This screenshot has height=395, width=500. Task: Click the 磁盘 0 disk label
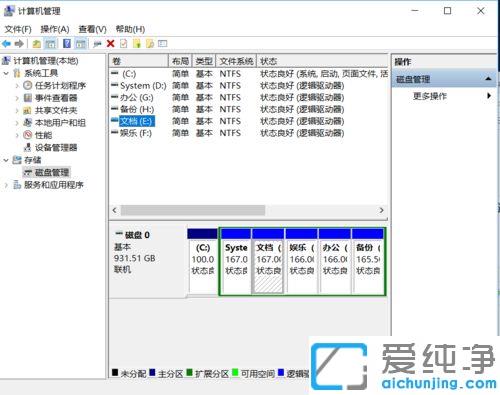click(x=137, y=235)
